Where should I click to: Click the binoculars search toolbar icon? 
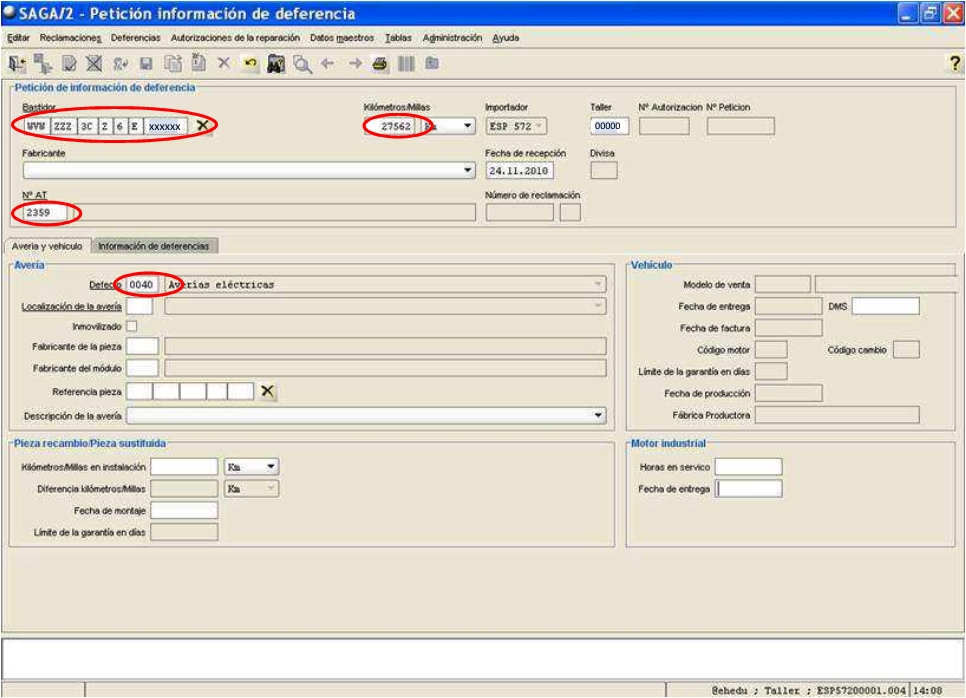click(276, 63)
